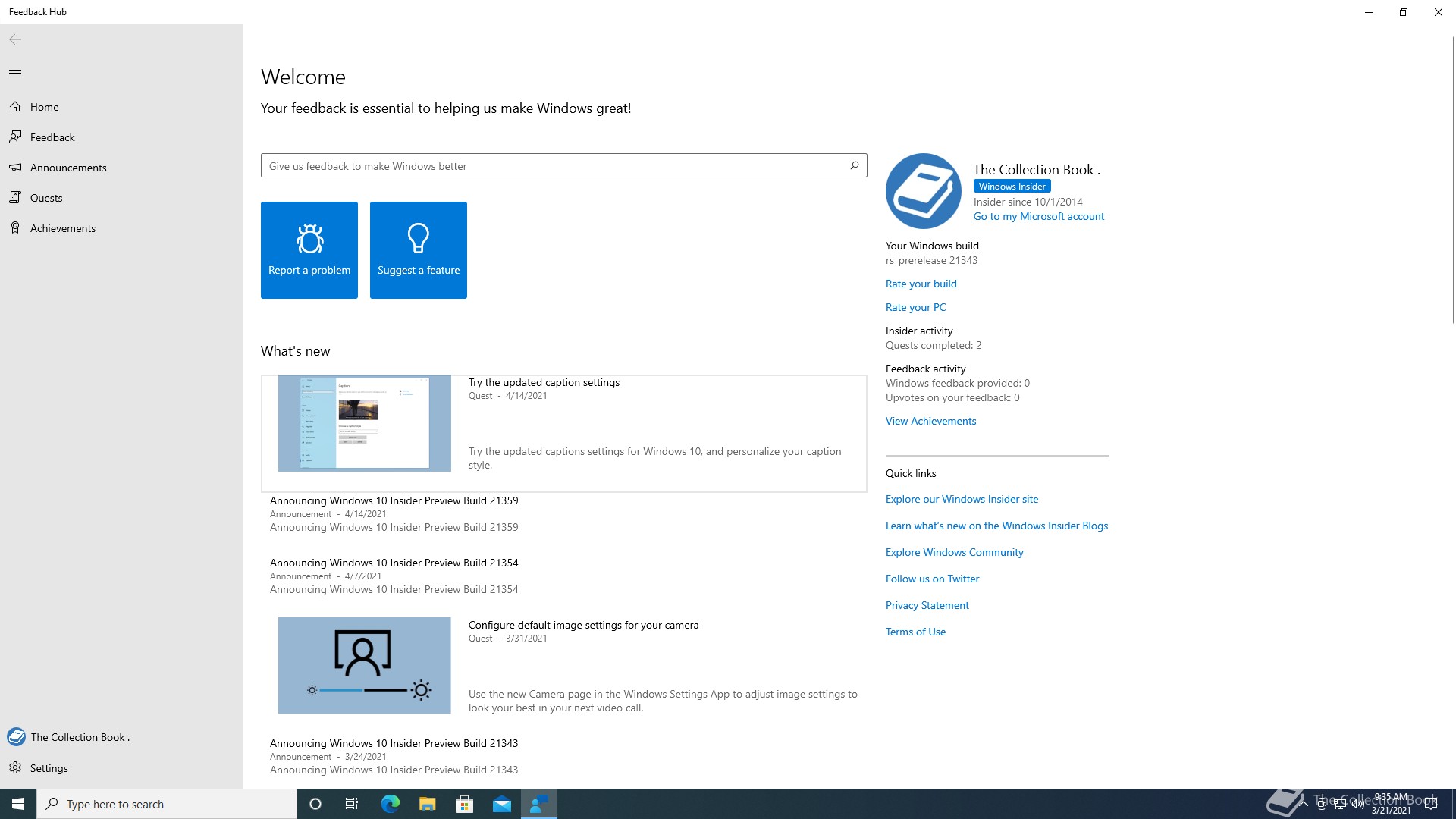Open Home from the sidebar

pyautogui.click(x=44, y=107)
